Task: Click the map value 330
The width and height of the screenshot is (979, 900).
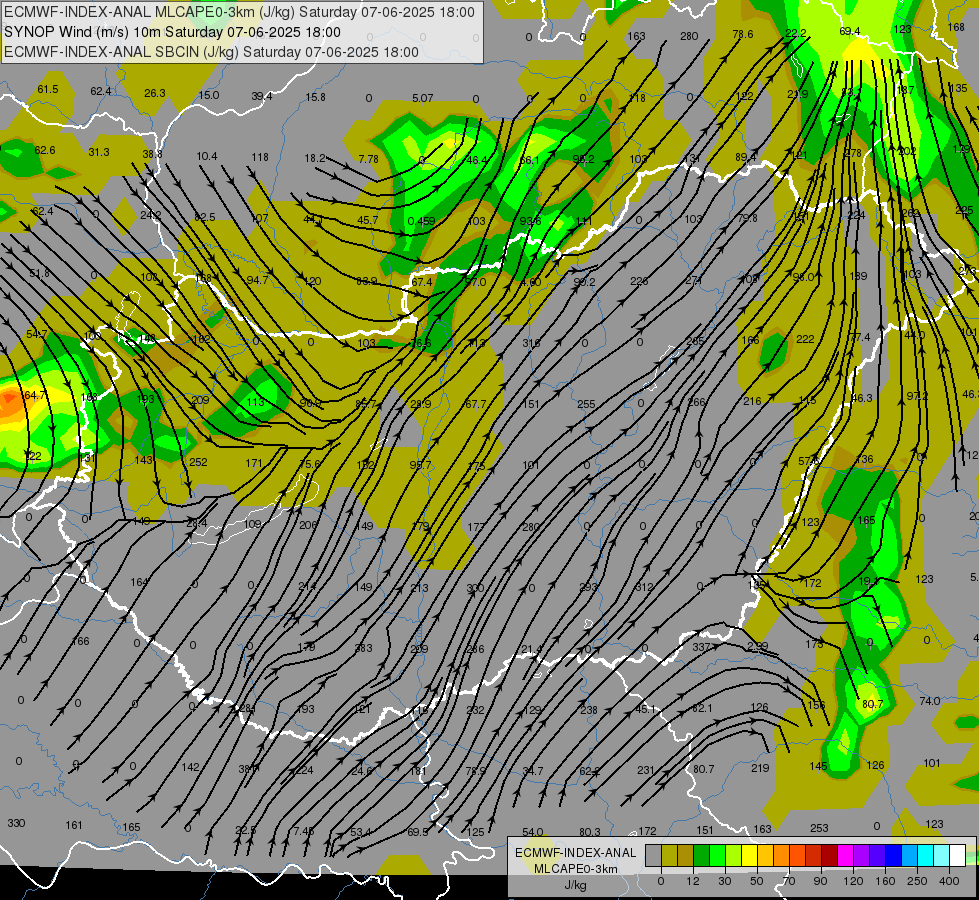Action: 16,823
